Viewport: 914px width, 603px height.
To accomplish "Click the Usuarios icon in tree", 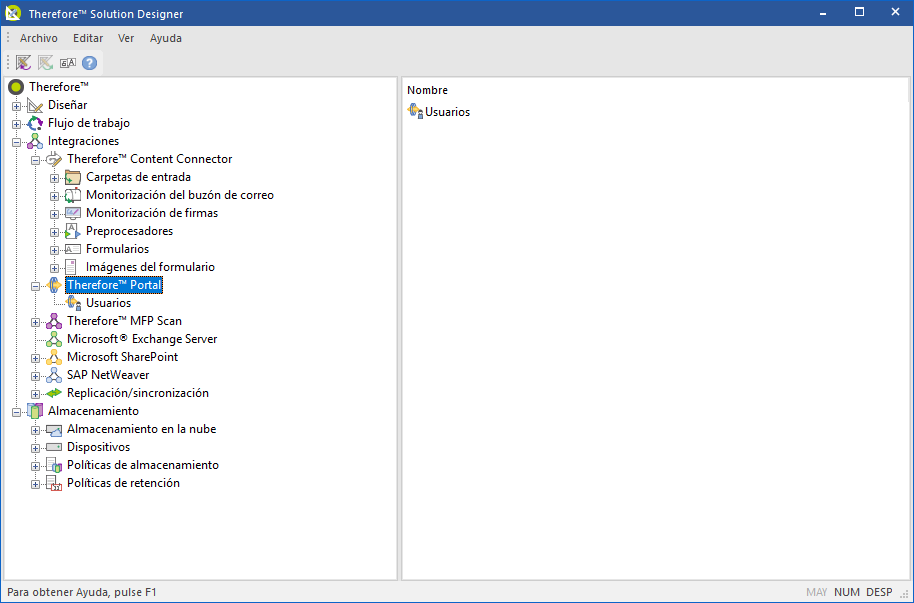I will (x=73, y=303).
